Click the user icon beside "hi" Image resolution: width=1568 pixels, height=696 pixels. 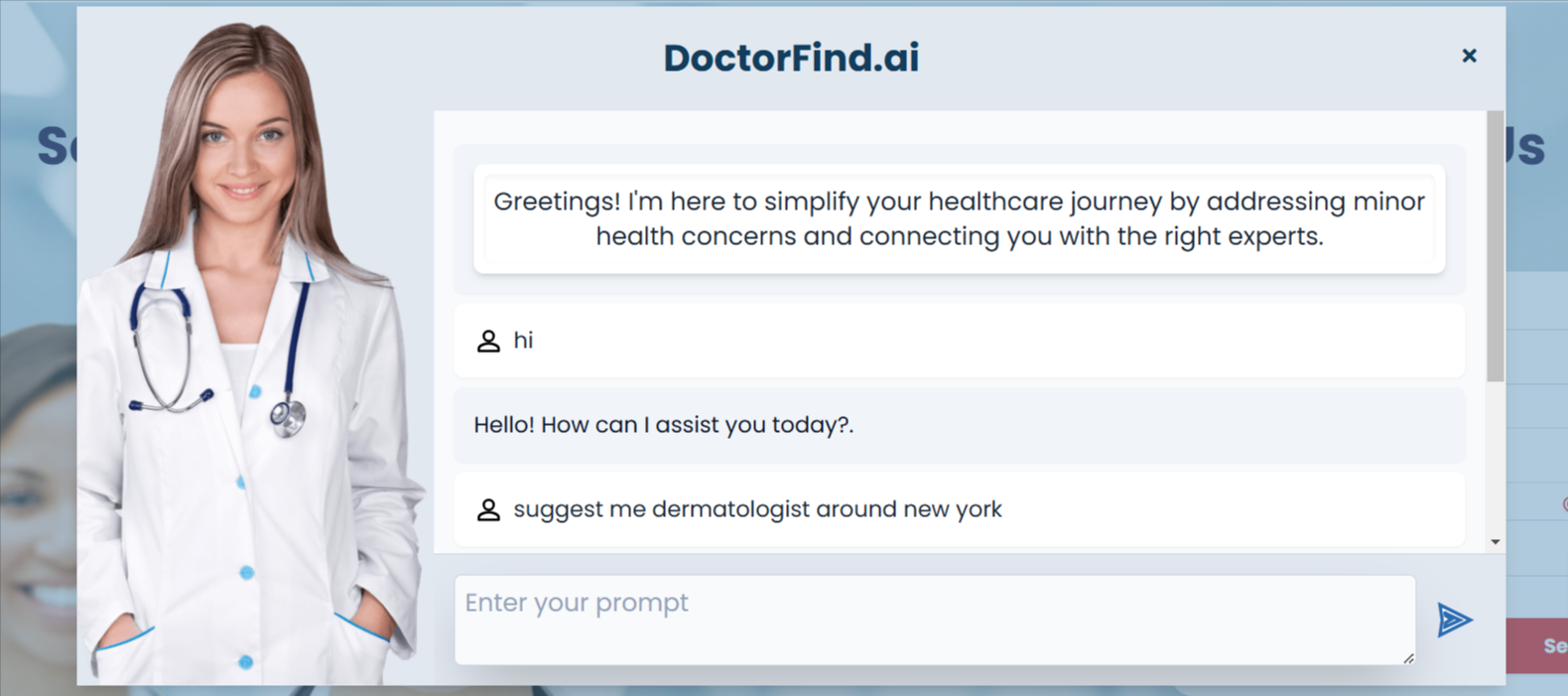[488, 341]
